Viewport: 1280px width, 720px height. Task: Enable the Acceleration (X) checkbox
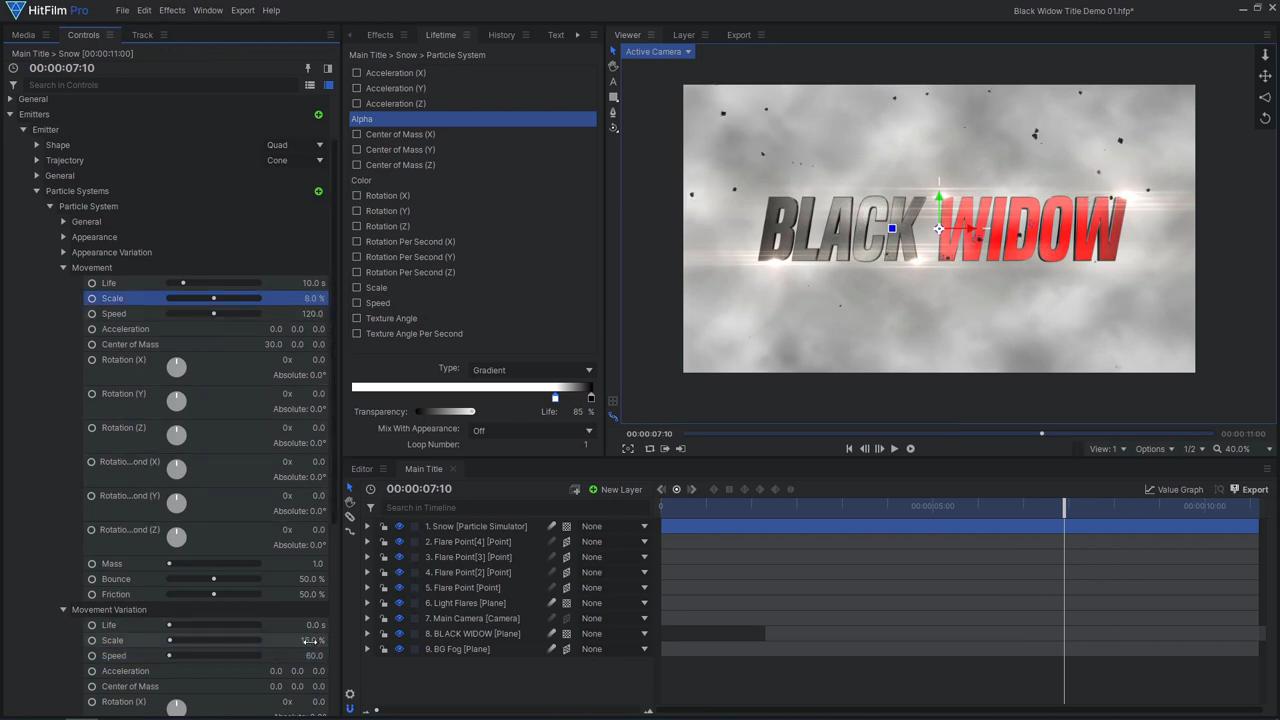click(357, 73)
